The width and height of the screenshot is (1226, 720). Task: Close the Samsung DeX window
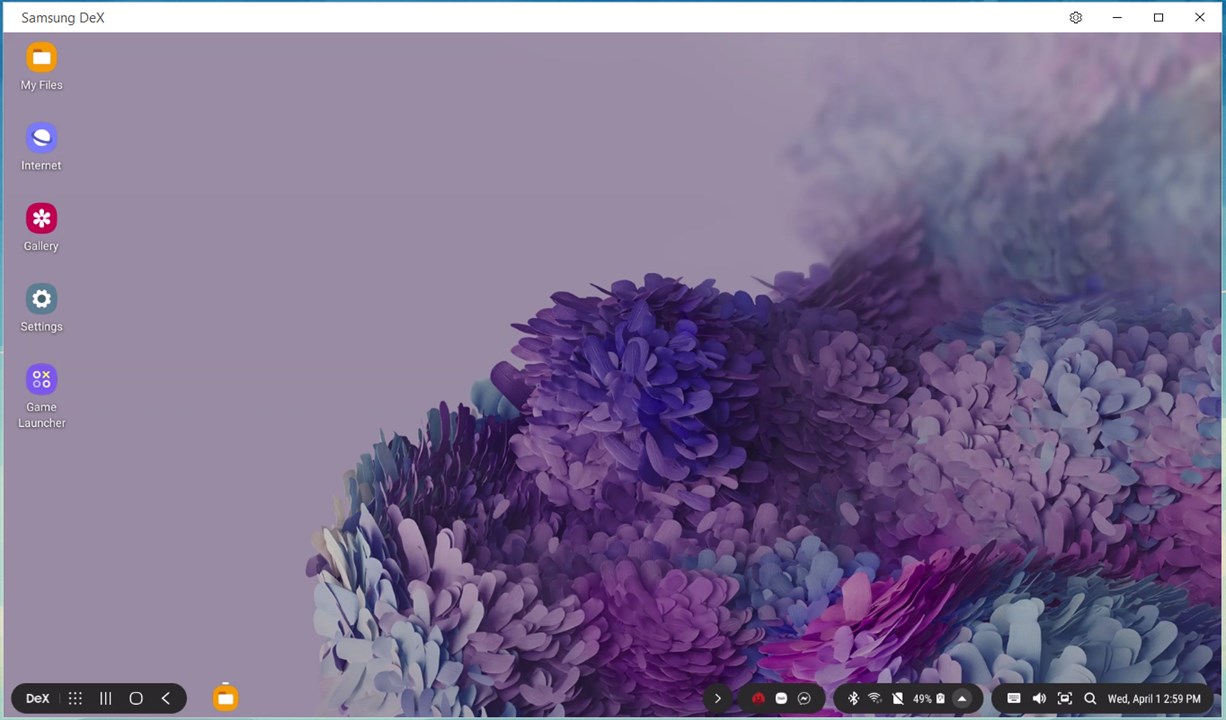click(x=1200, y=17)
